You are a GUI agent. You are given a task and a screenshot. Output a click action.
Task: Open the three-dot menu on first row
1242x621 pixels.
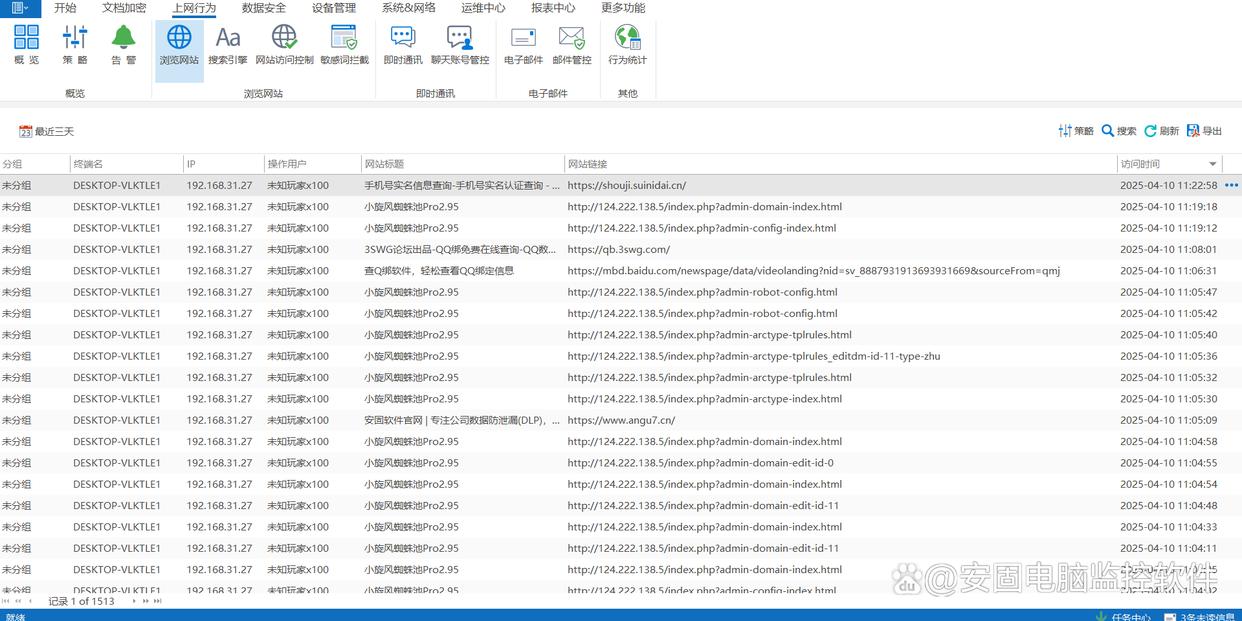(1231, 185)
